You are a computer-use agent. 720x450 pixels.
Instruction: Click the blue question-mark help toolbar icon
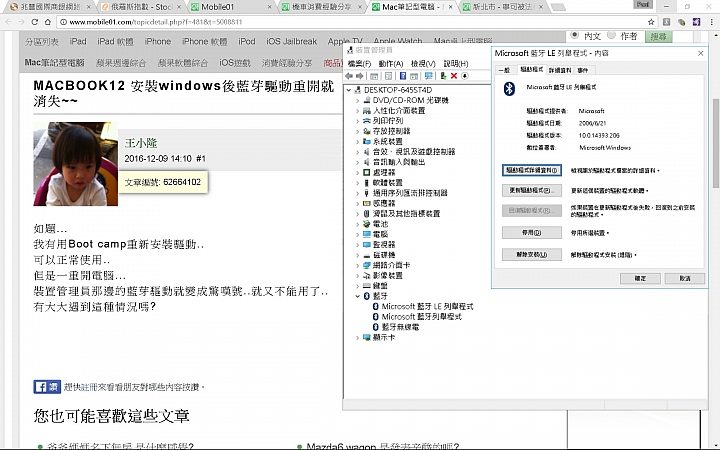point(403,76)
